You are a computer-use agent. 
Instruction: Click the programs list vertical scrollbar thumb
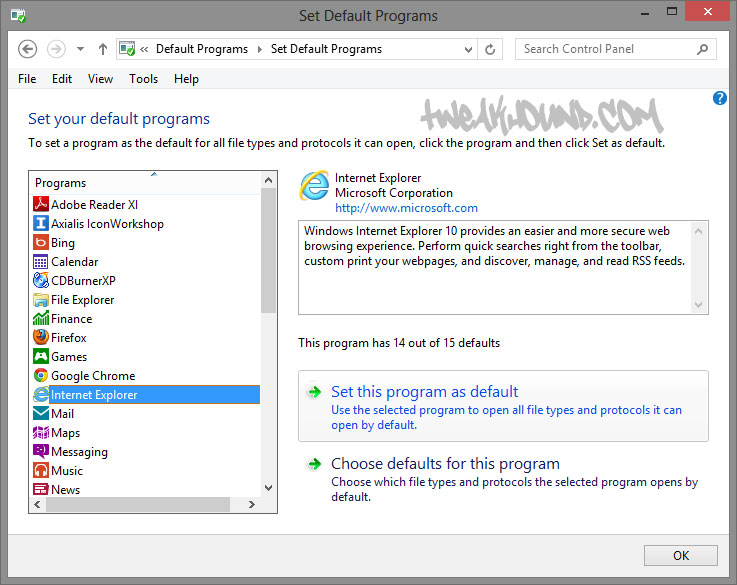pyautogui.click(x=268, y=250)
